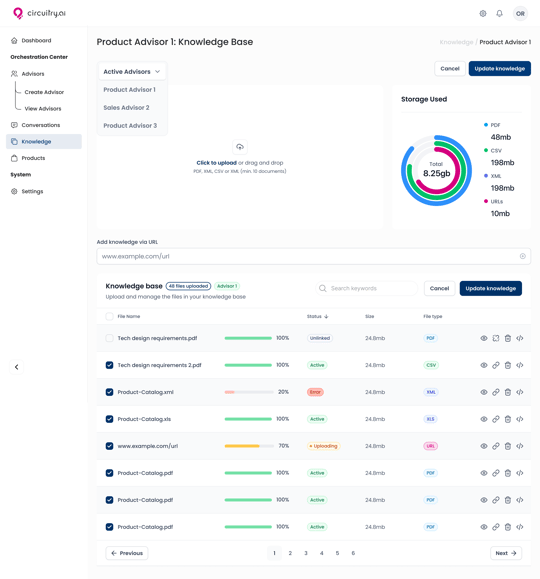Image resolution: width=540 pixels, height=579 pixels.
Task: Click the top Cancel button
Action: point(450,69)
